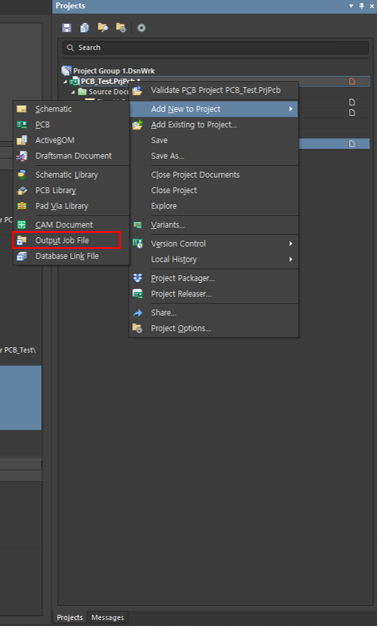Choose Save in the context menu

pyautogui.click(x=159, y=140)
